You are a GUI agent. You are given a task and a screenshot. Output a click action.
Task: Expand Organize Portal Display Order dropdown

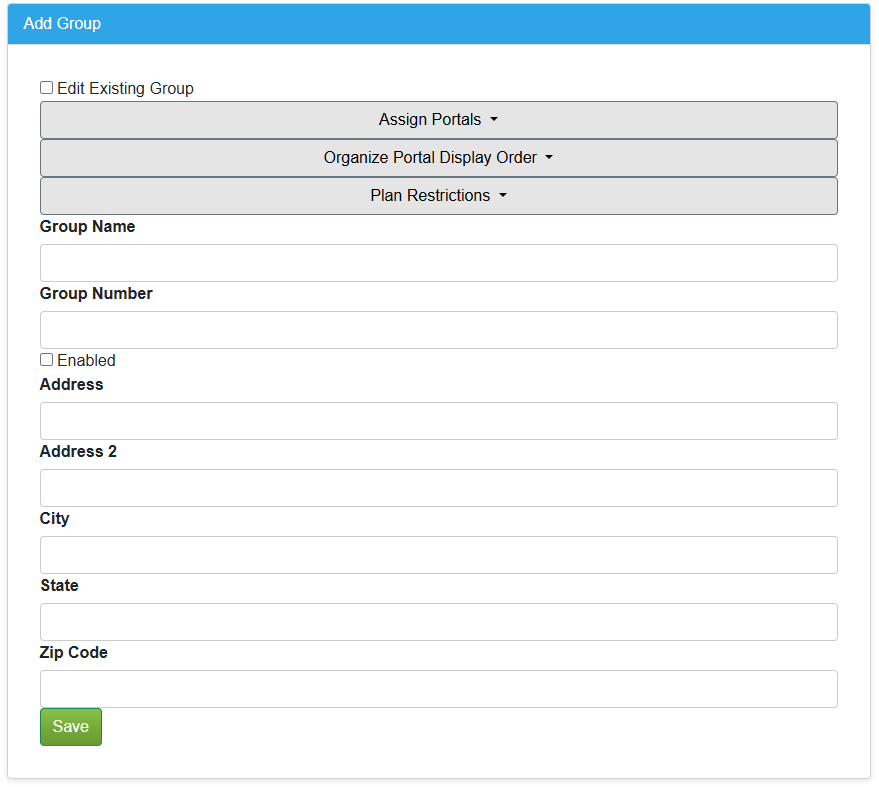438,158
